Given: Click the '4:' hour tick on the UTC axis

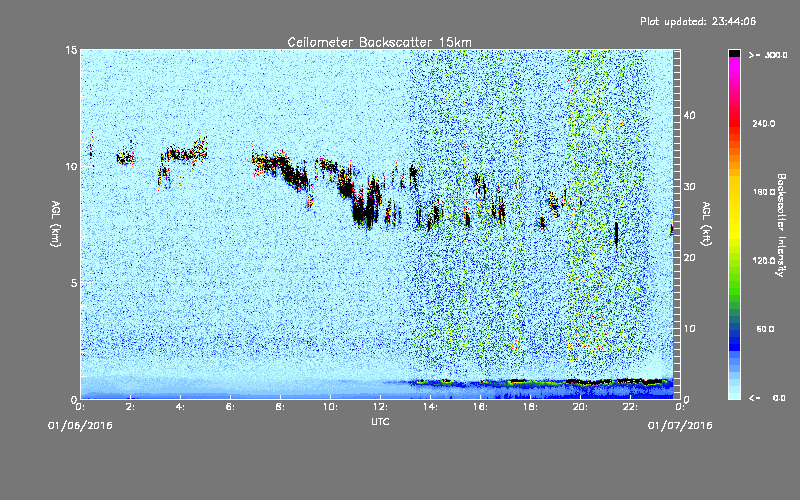Looking at the screenshot, I should (x=181, y=407).
